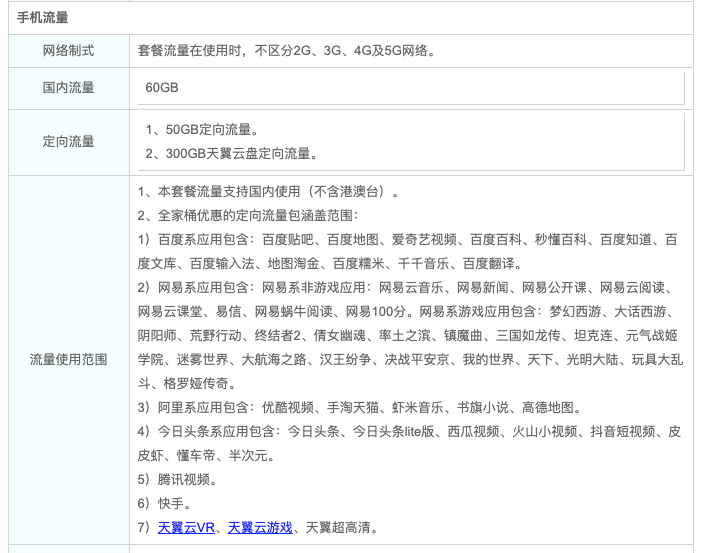Click the line starting '3）阿里系应用包含'

click(x=360, y=408)
